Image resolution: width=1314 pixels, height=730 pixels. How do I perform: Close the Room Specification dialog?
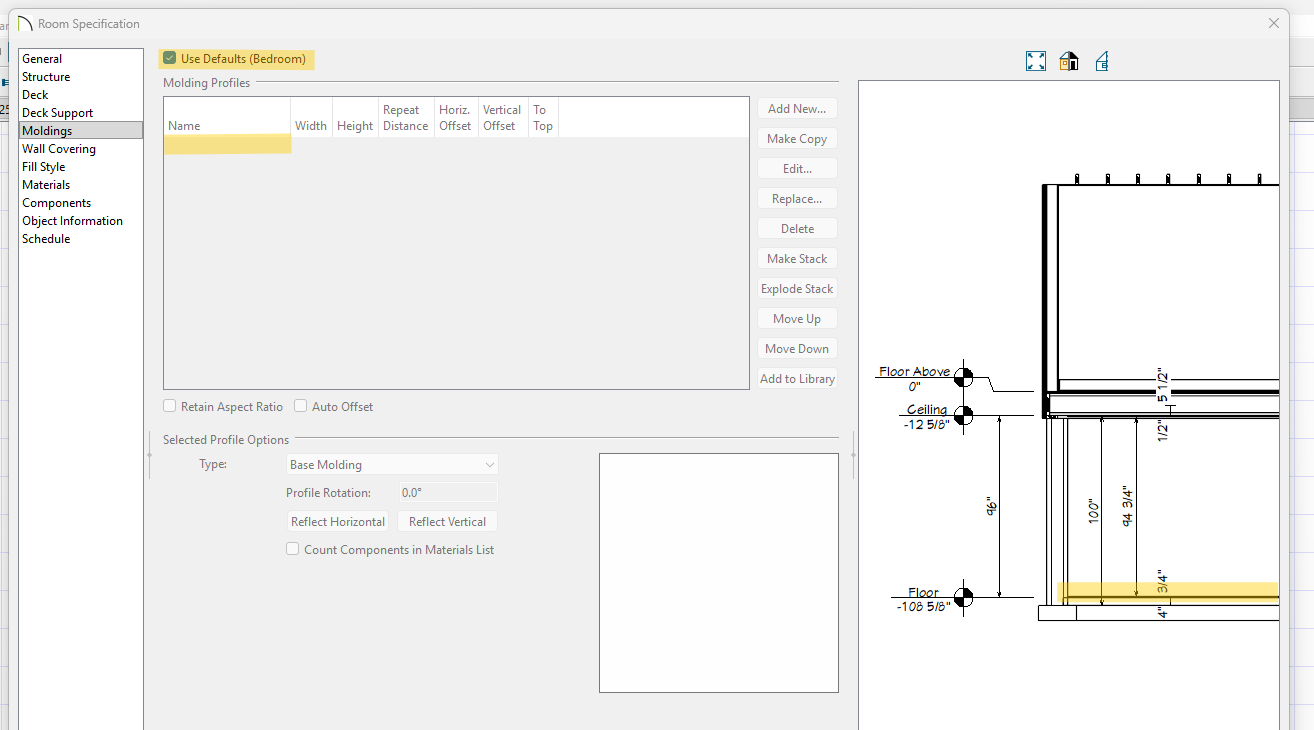coord(1273,23)
